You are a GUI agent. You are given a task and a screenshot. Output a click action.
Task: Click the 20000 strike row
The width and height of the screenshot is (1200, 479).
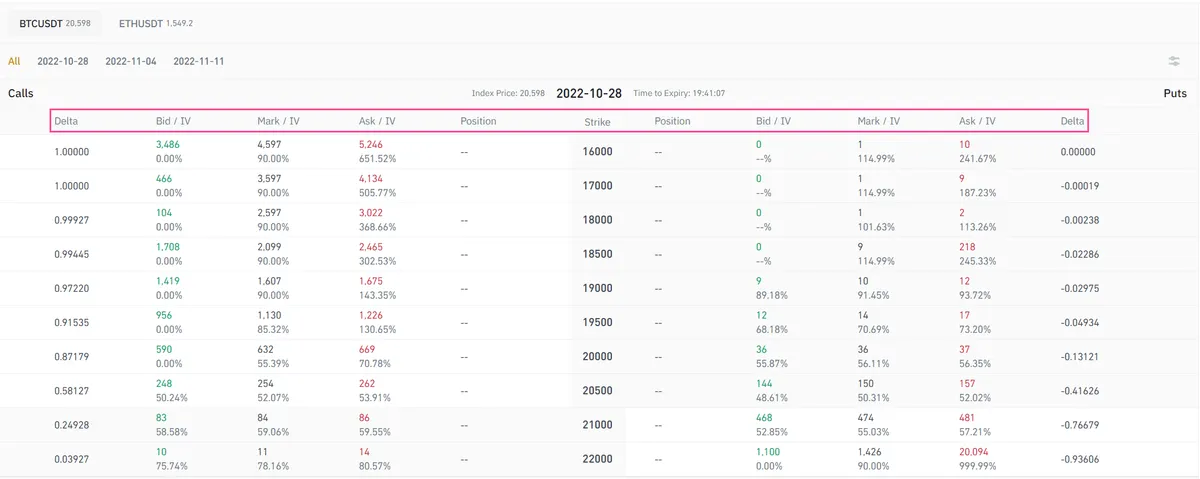[x=598, y=356]
